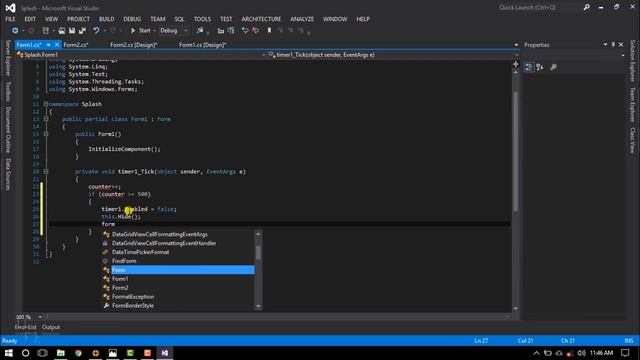The height and width of the screenshot is (360, 640).
Task: Collapse the Form1() constructor block
Action: 46,134
